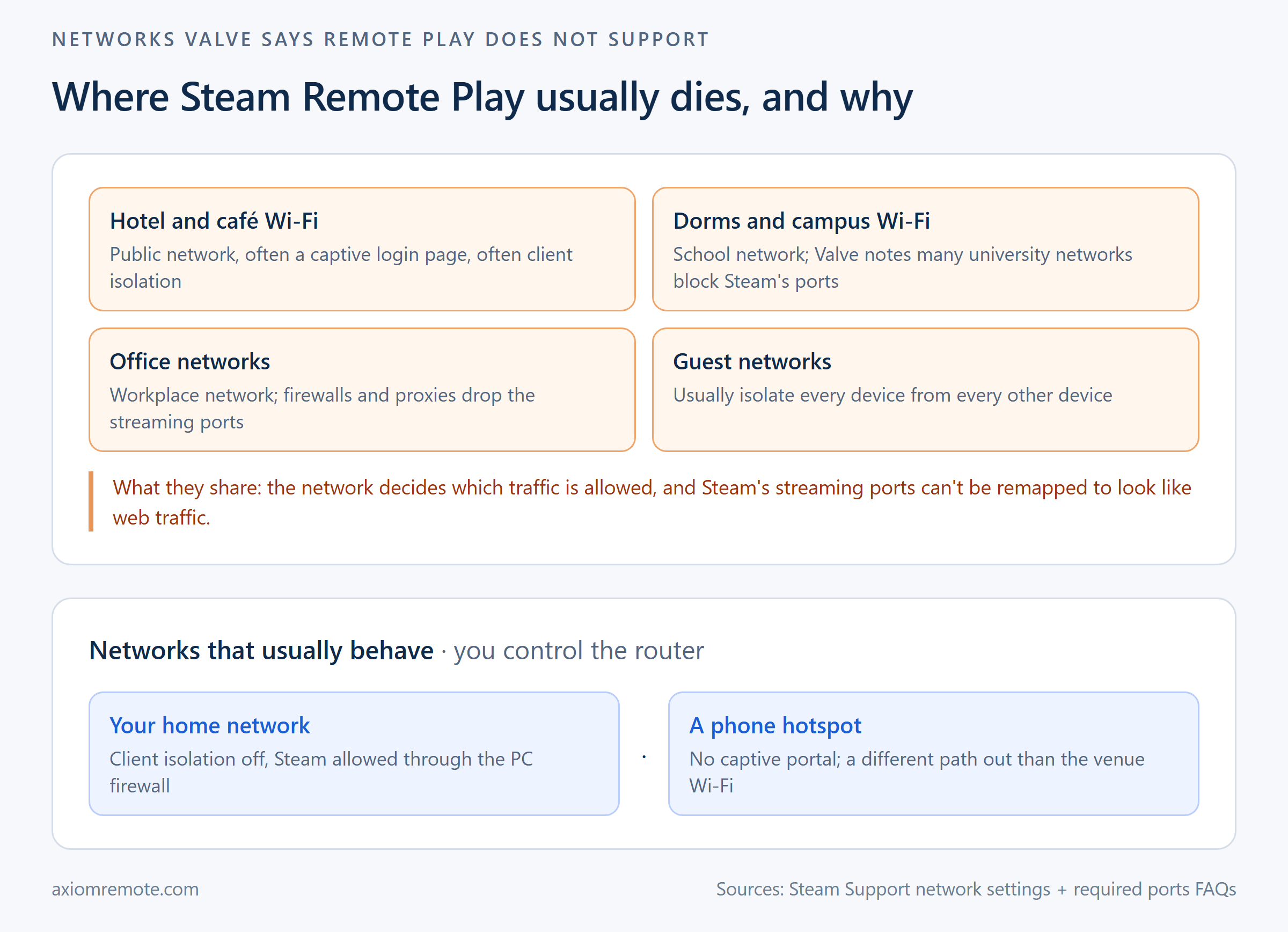Select the 'Hotel and café Wi-Fi' card title
The image size is (1288, 932).
point(214,221)
